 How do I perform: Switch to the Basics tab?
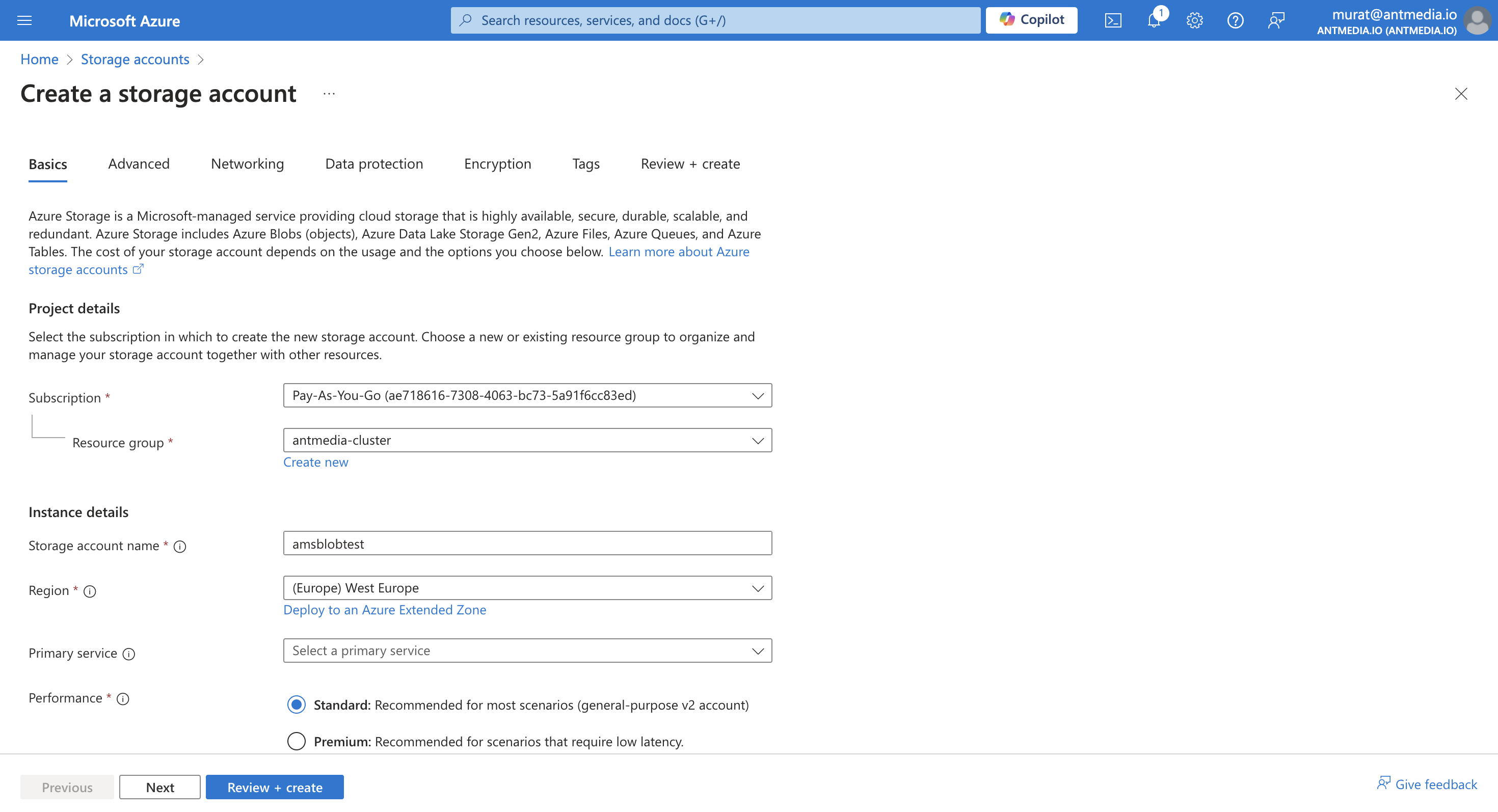(48, 164)
